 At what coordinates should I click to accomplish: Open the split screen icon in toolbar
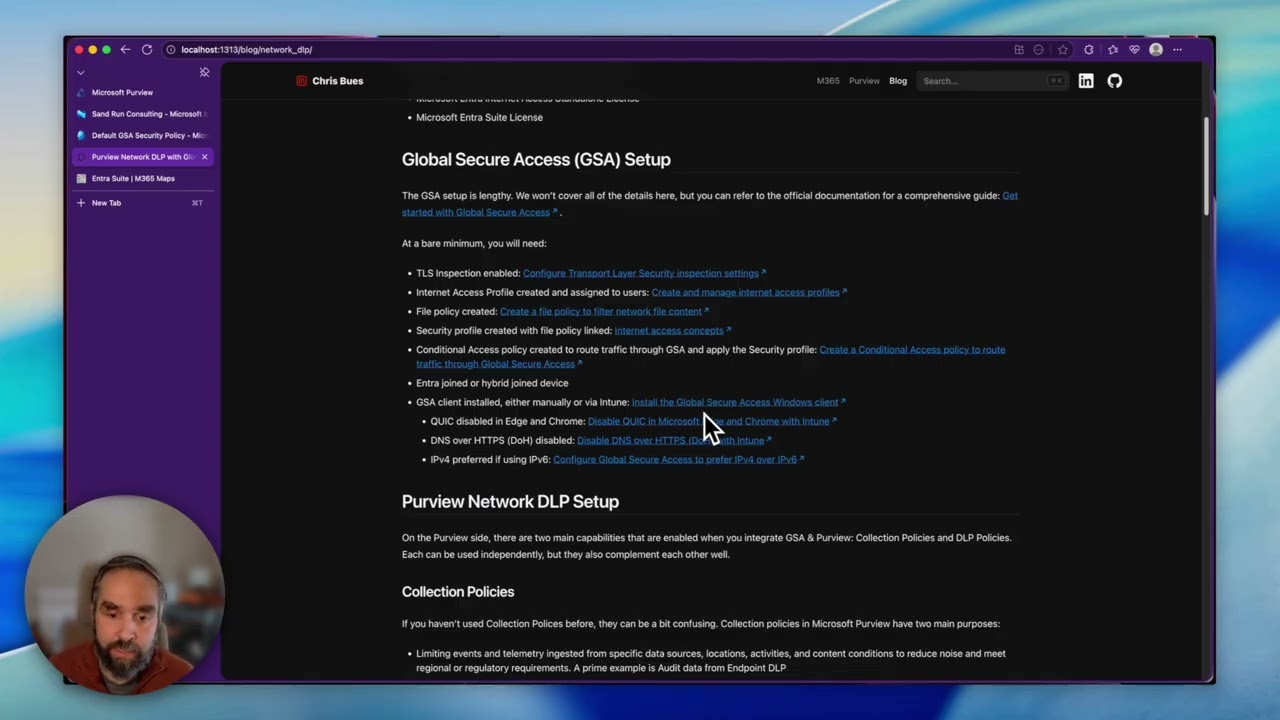tap(1019, 49)
